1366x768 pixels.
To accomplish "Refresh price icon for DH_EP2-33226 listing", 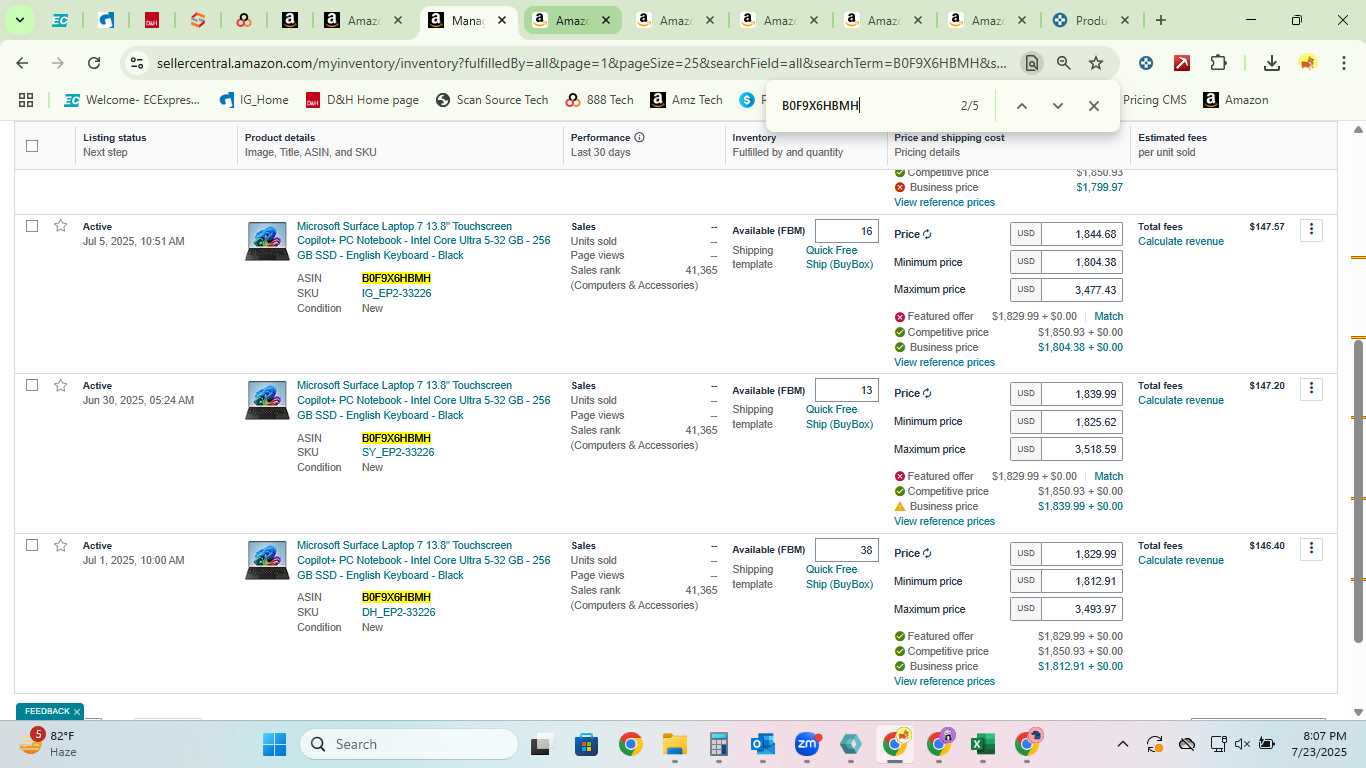I will (928, 553).
